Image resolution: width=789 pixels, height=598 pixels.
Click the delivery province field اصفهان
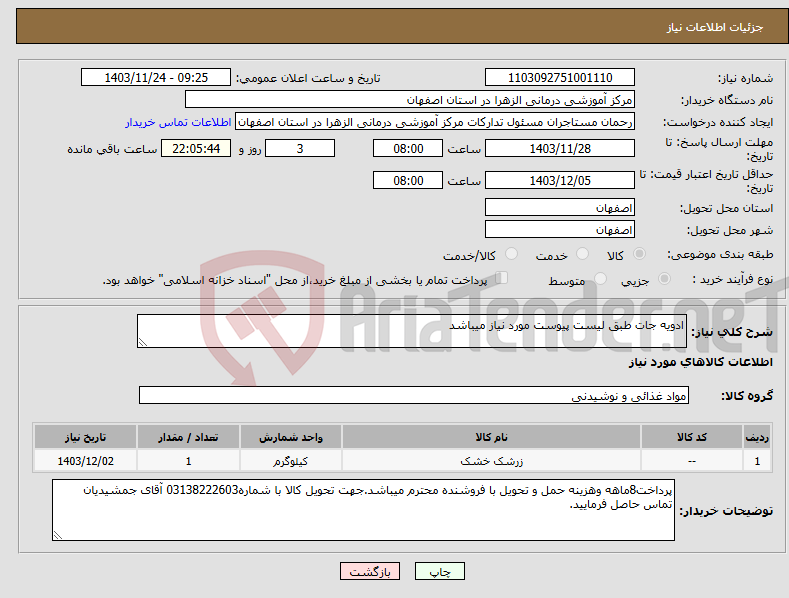click(x=560, y=207)
